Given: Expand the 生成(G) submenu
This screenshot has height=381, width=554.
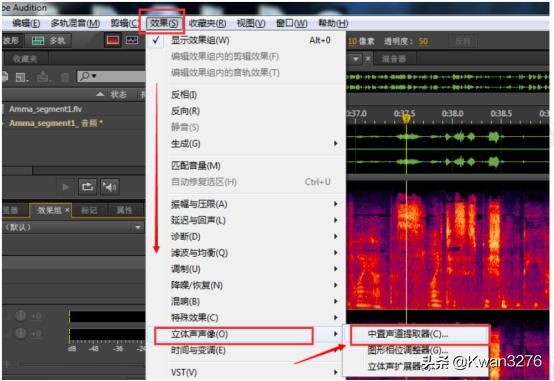Looking at the screenshot, I should pyautogui.click(x=246, y=143).
